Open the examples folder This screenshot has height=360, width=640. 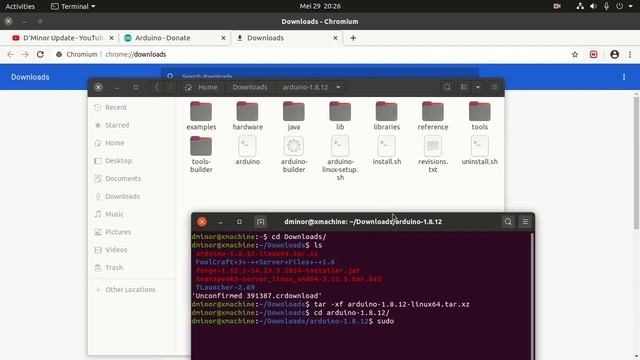201,116
